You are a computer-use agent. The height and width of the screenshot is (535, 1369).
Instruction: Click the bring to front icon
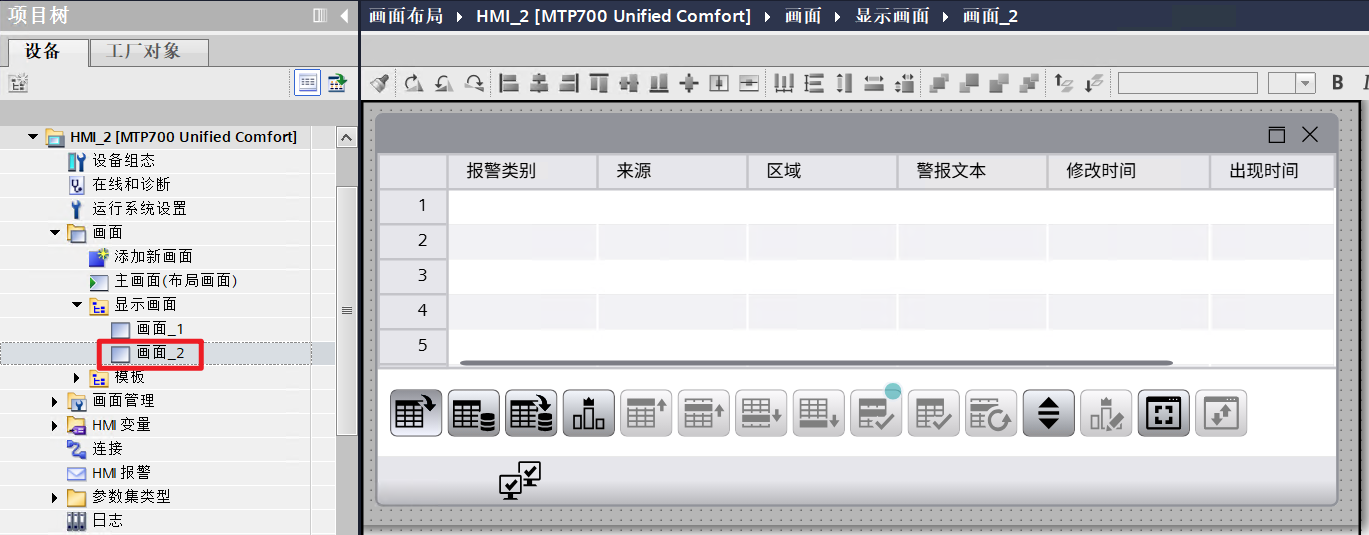[939, 83]
